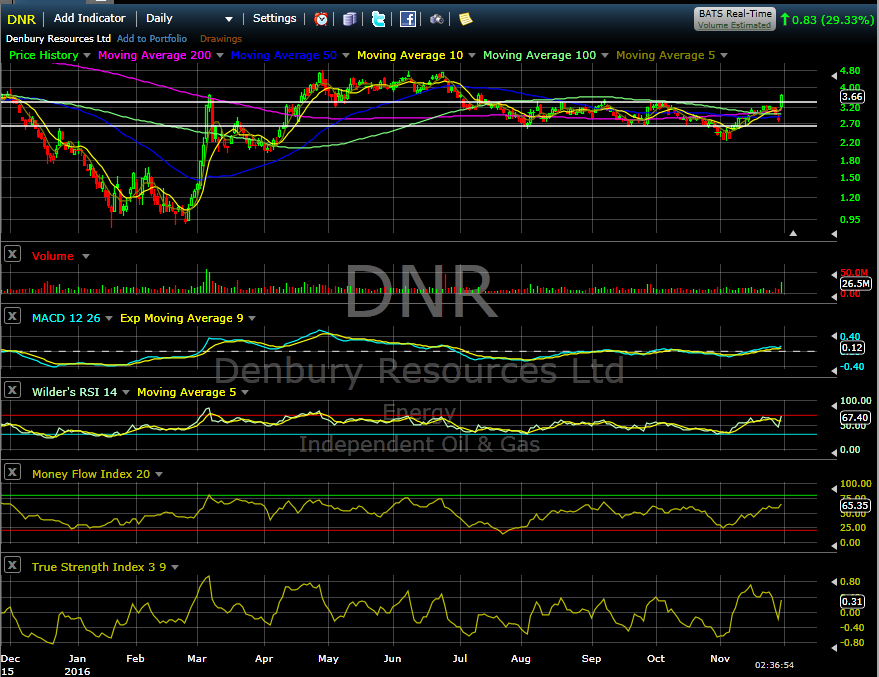Click the binoculars watch icon
Screen dimensions: 879x677
[437, 19]
